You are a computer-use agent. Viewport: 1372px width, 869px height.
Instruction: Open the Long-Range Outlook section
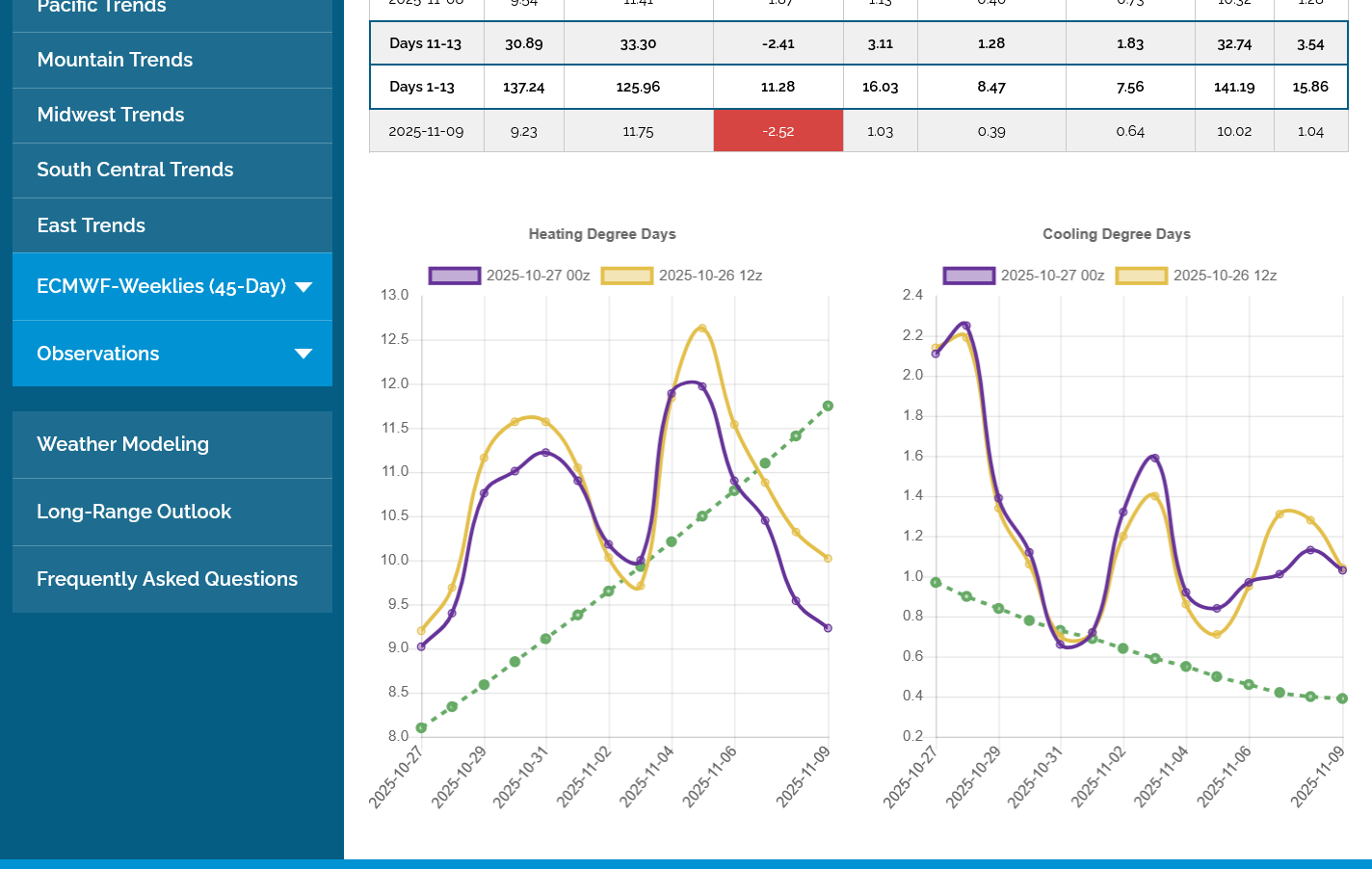[x=134, y=512]
